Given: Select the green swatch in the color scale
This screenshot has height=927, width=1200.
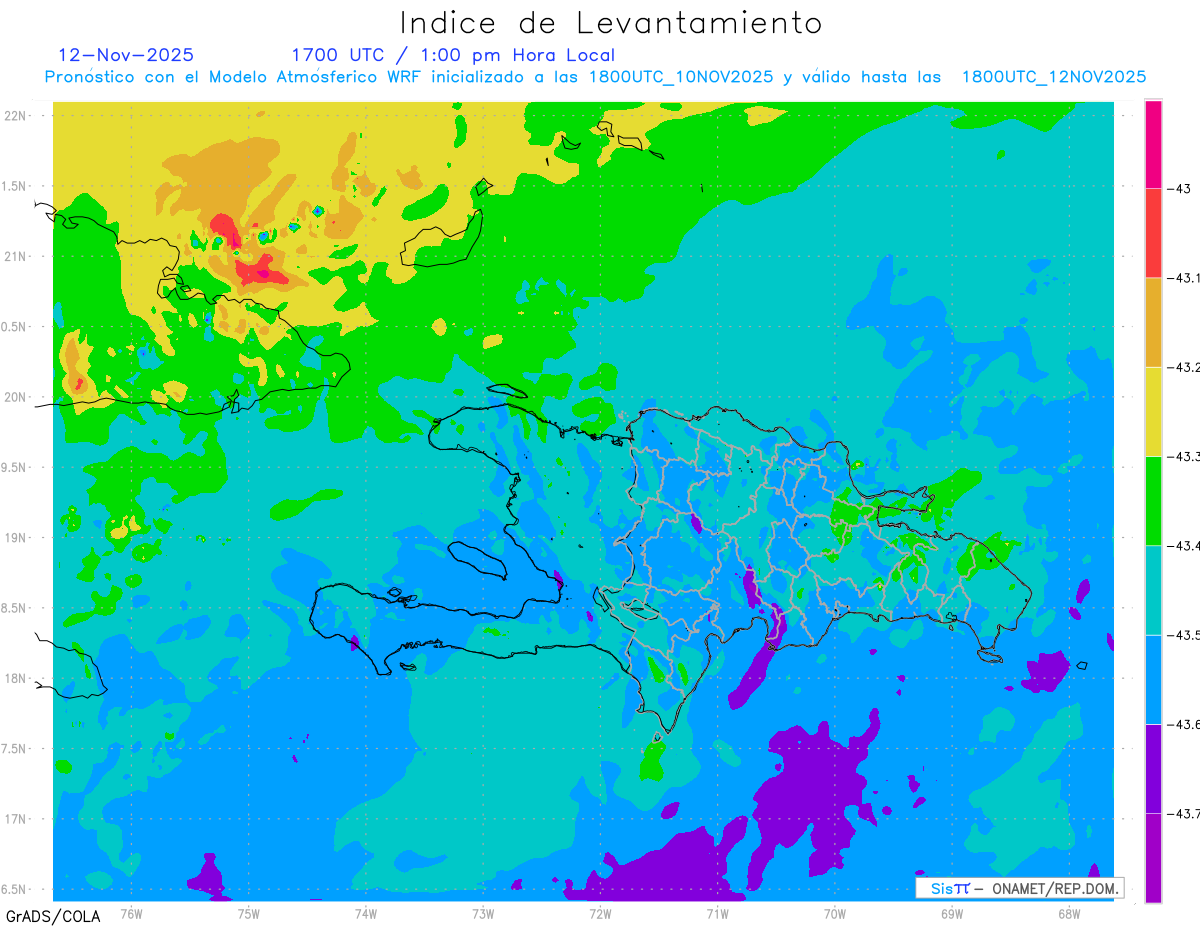Looking at the screenshot, I should click(1153, 500).
